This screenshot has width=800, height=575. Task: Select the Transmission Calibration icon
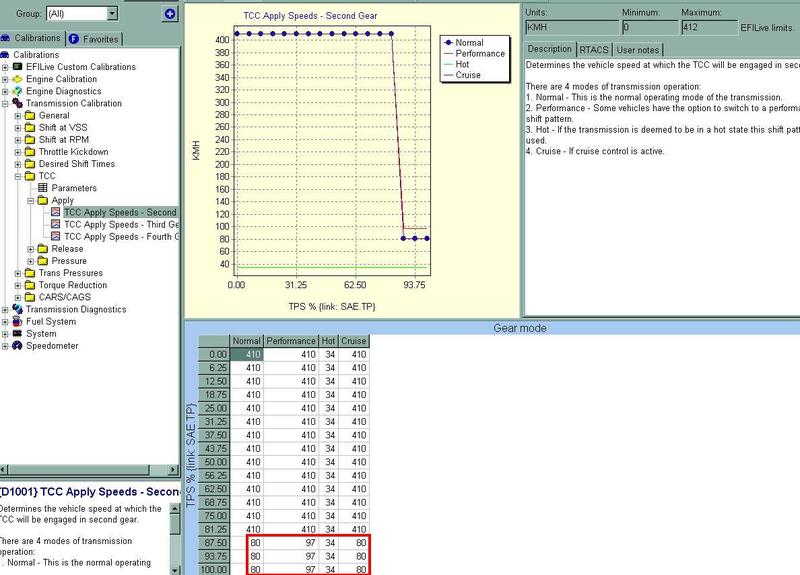17,103
